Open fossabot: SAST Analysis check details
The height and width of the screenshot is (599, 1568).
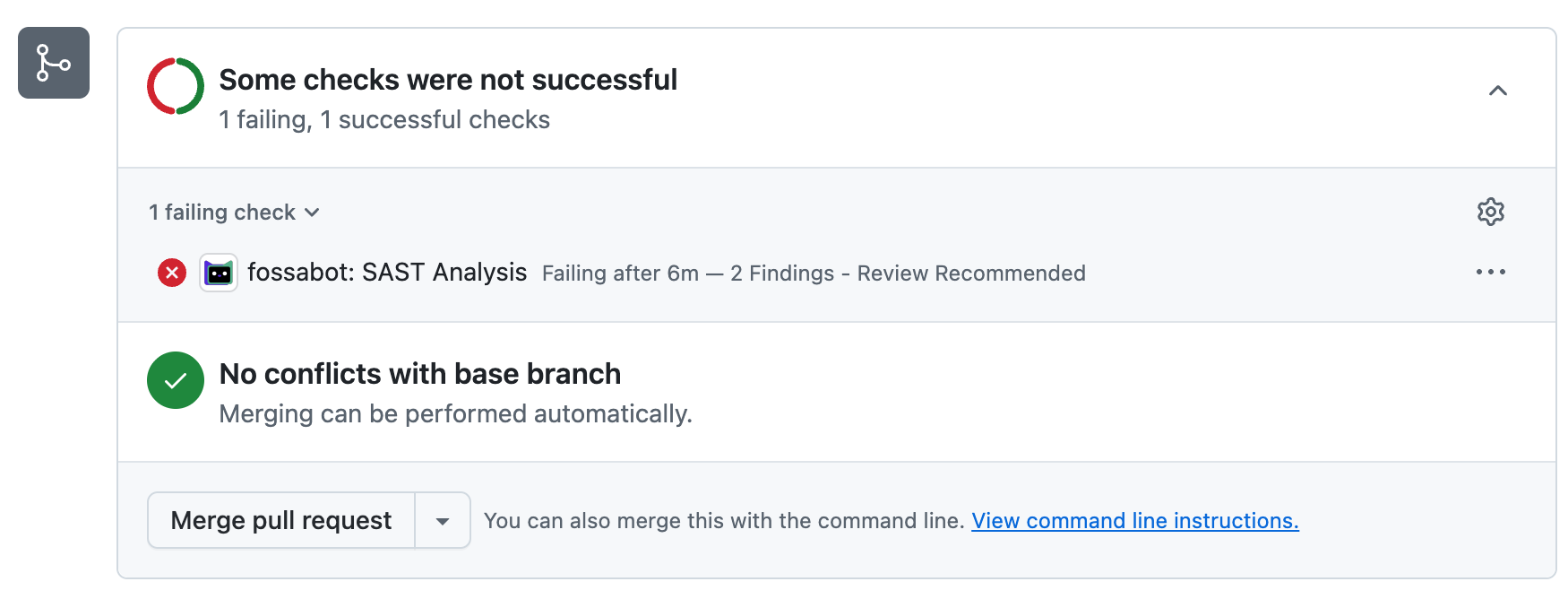(x=387, y=273)
